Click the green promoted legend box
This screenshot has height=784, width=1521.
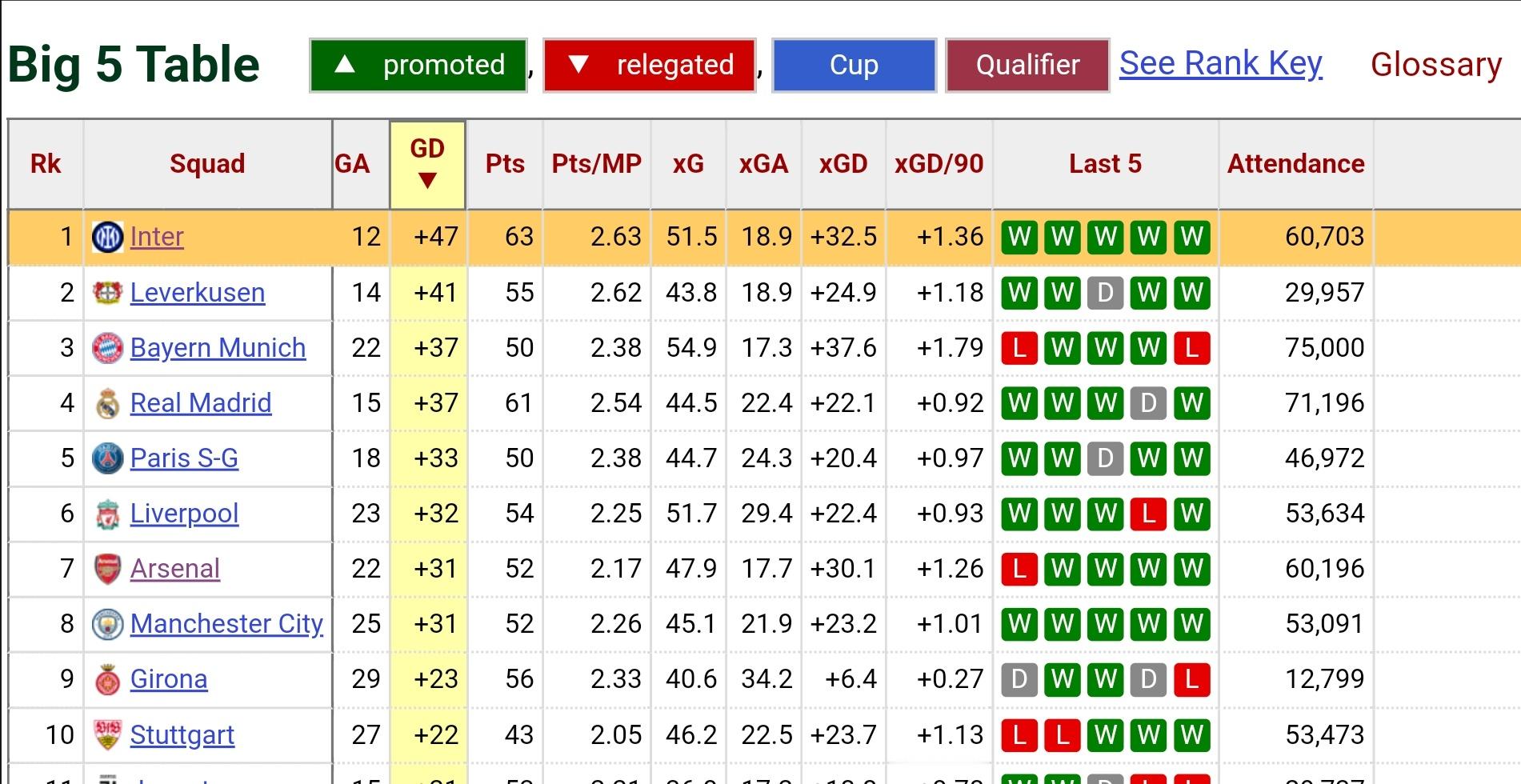point(418,65)
